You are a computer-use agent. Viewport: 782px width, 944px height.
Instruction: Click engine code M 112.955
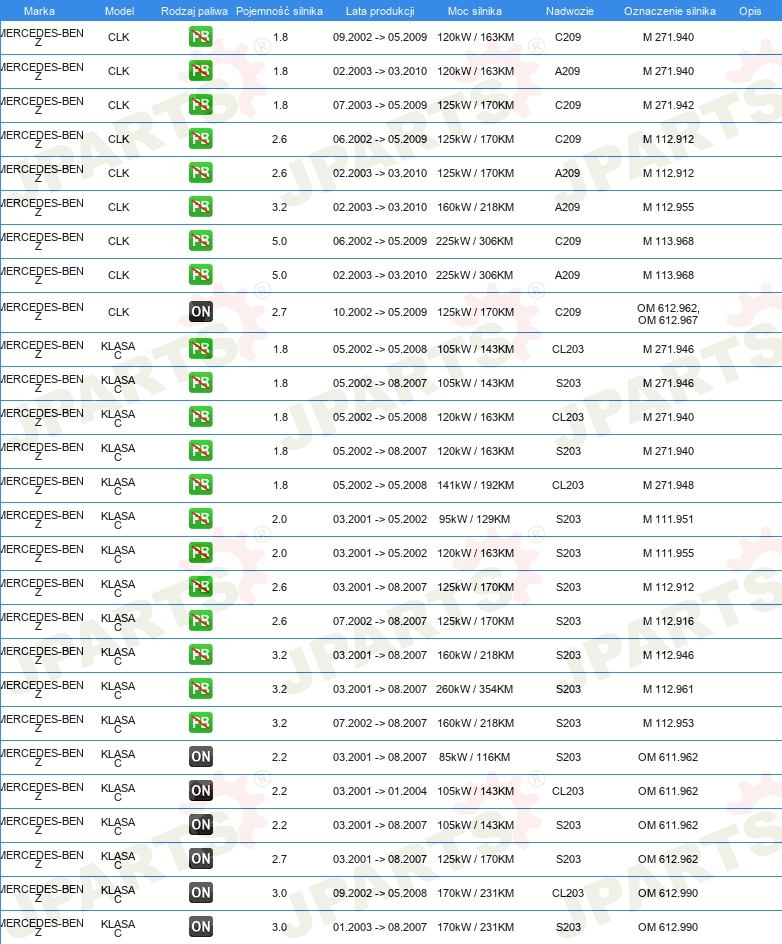(668, 207)
